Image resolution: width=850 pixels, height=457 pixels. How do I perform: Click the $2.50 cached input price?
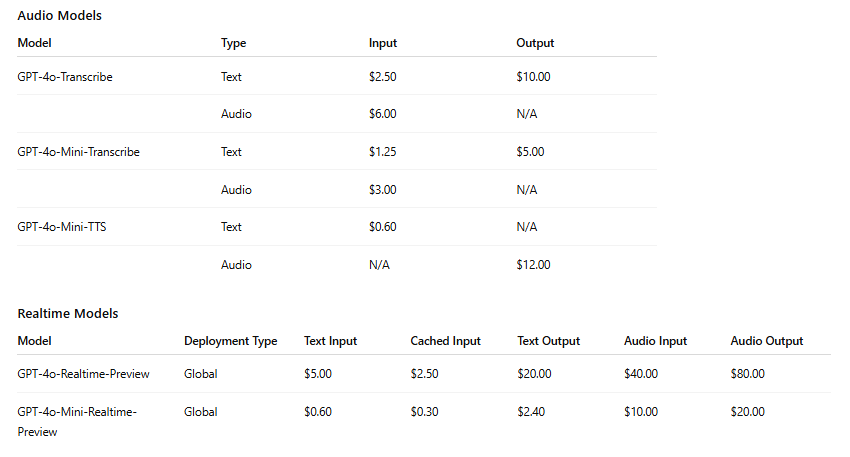[424, 374]
